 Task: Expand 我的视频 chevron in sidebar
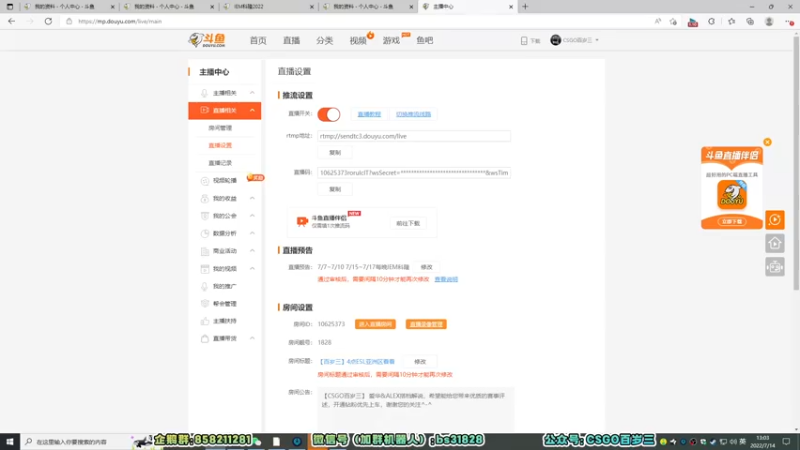252,268
